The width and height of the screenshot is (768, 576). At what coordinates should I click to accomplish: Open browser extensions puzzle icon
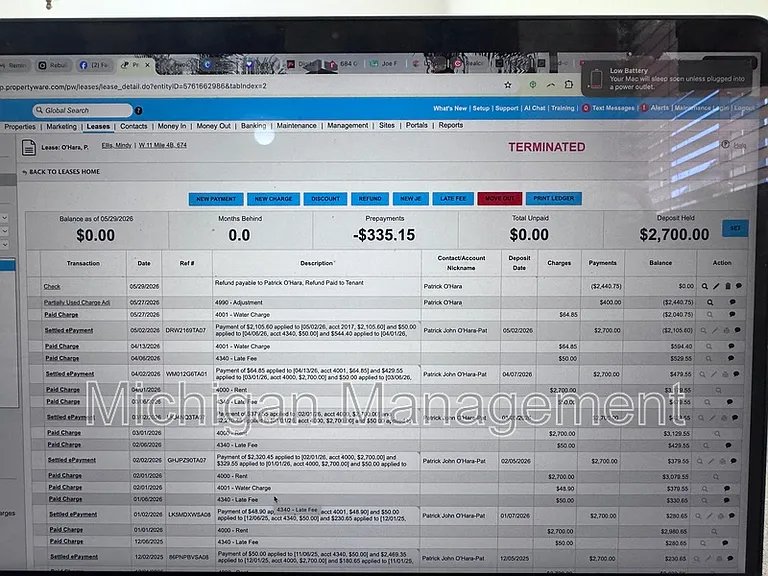569,84
